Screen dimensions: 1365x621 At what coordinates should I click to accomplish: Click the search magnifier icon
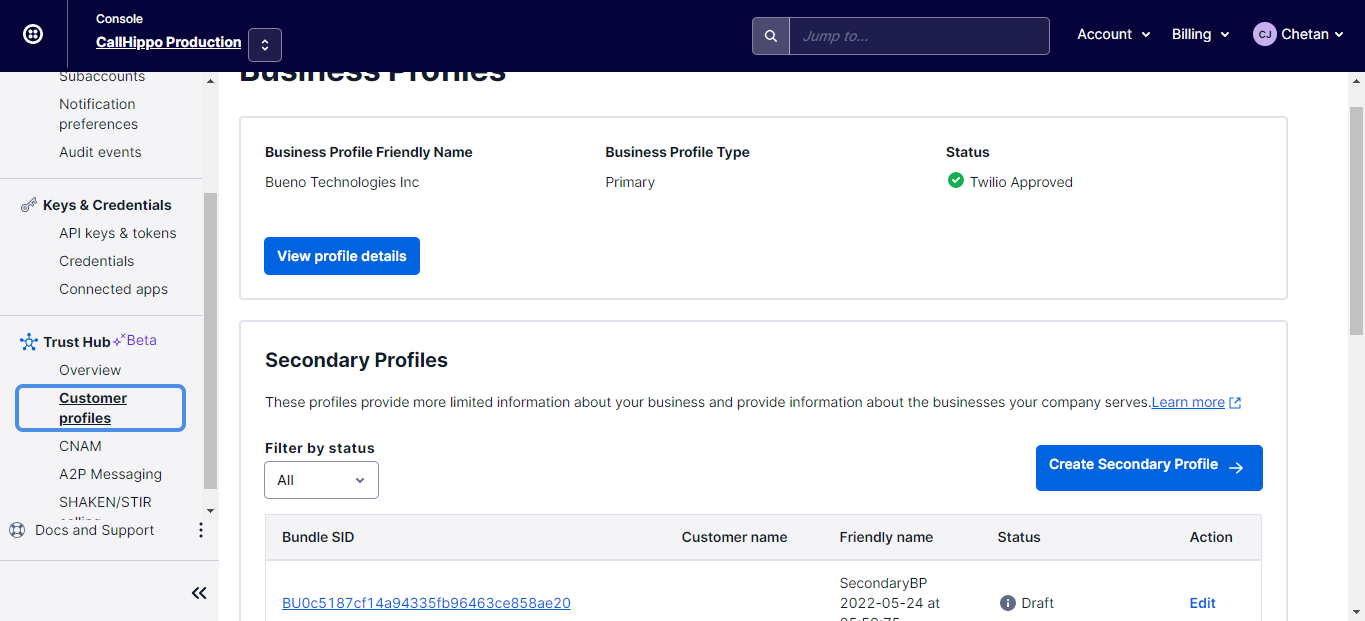(x=771, y=36)
